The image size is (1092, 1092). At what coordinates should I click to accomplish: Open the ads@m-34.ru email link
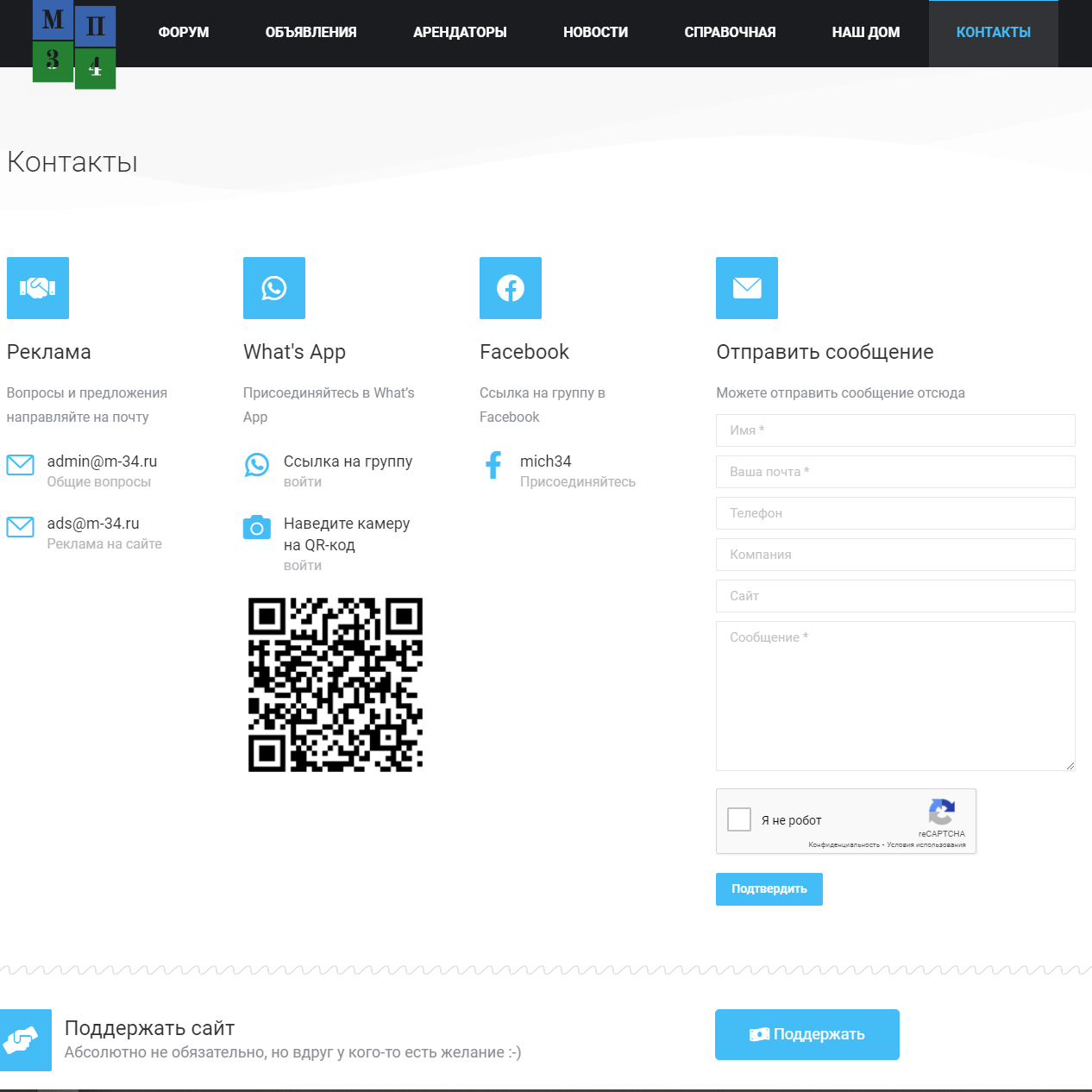pyautogui.click(x=93, y=524)
